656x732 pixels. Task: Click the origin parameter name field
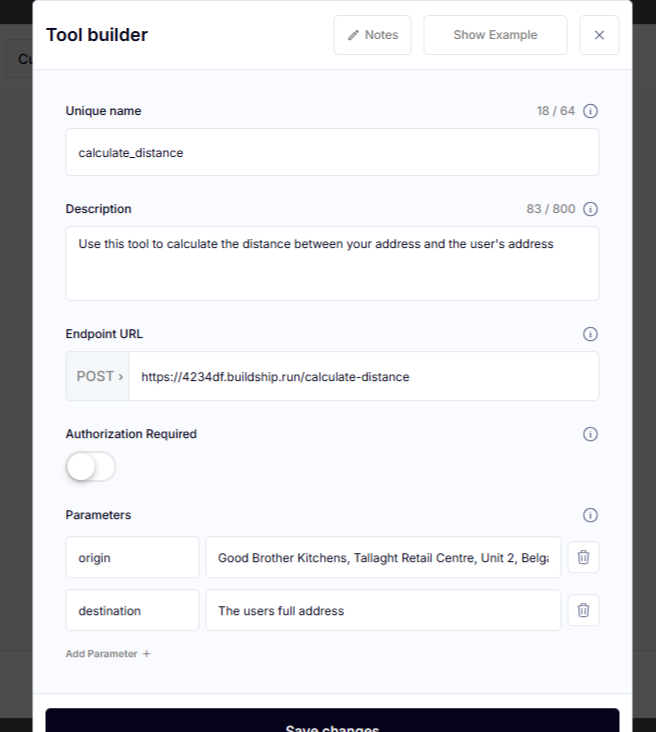(x=132, y=557)
